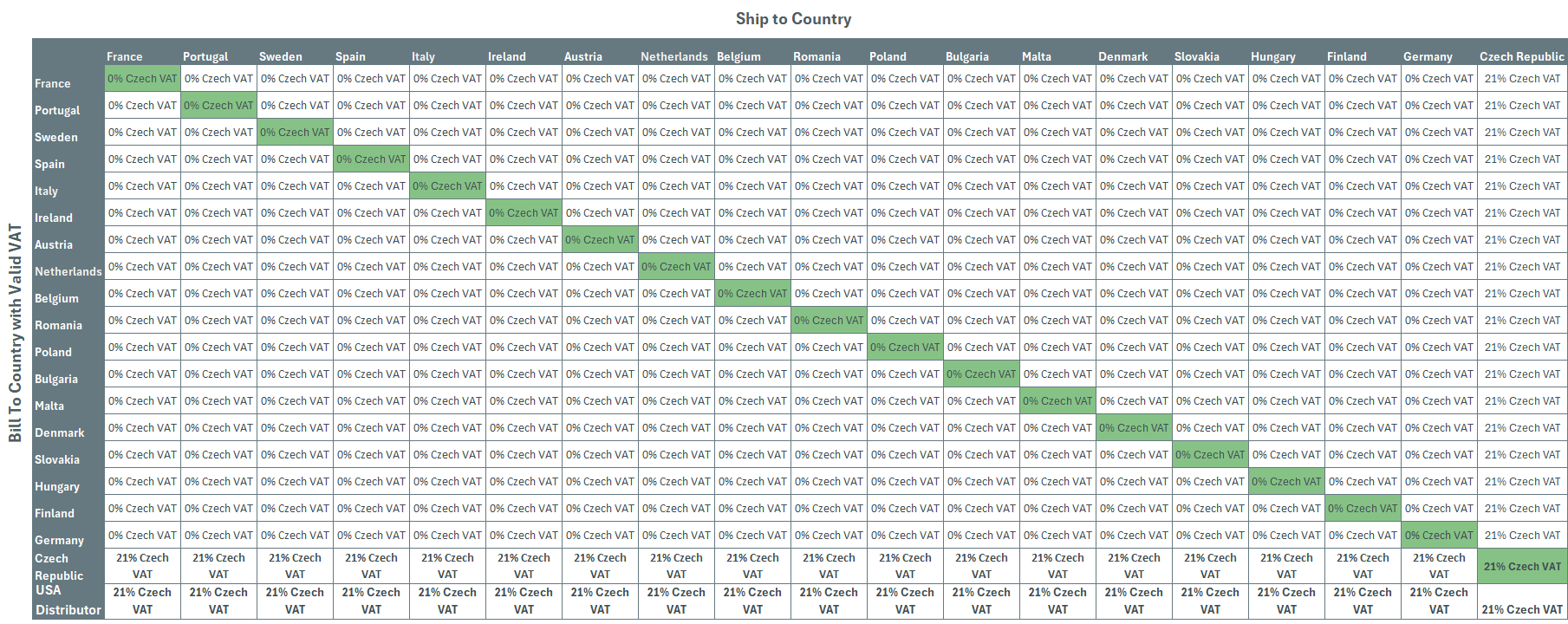The width and height of the screenshot is (1568, 624).
Task: Click the Ship to Country title
Action: pyautogui.click(x=793, y=19)
